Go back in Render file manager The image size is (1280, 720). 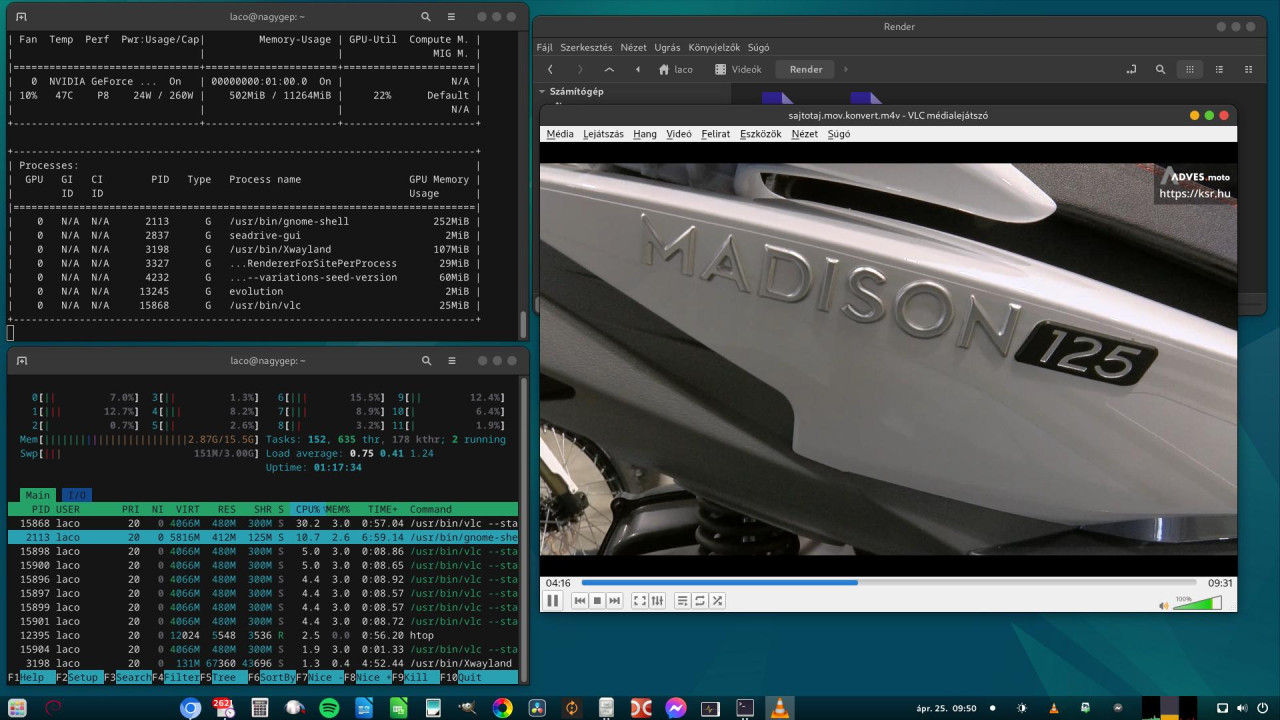pos(550,69)
